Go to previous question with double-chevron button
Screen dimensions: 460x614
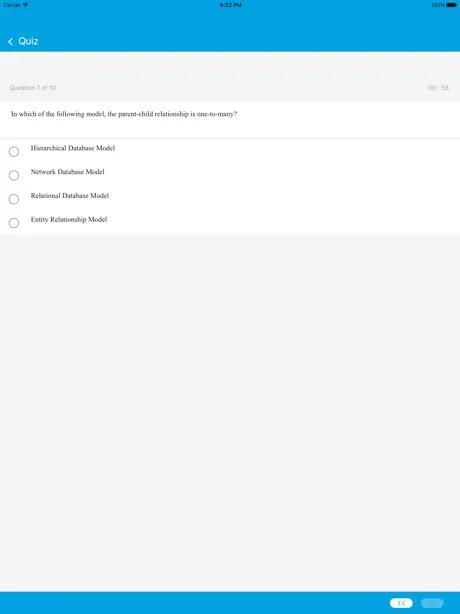[401, 603]
